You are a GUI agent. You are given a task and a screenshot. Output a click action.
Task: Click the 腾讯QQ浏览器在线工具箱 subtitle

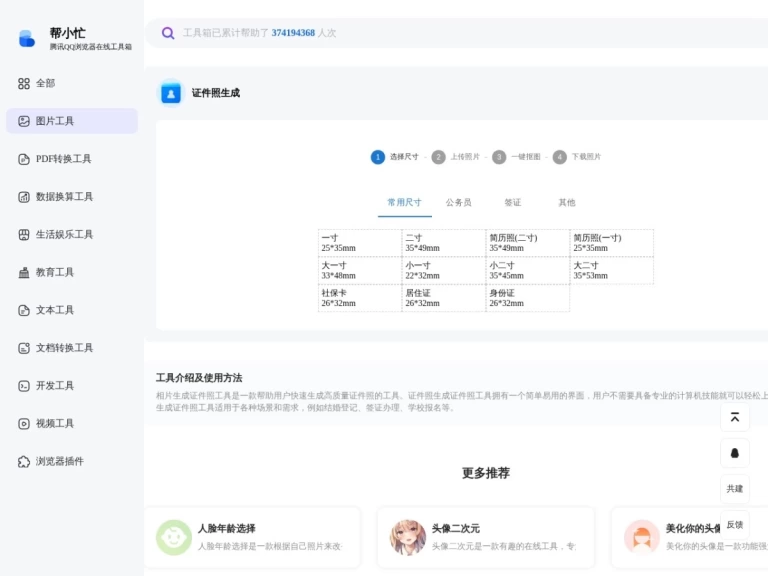coord(91,47)
